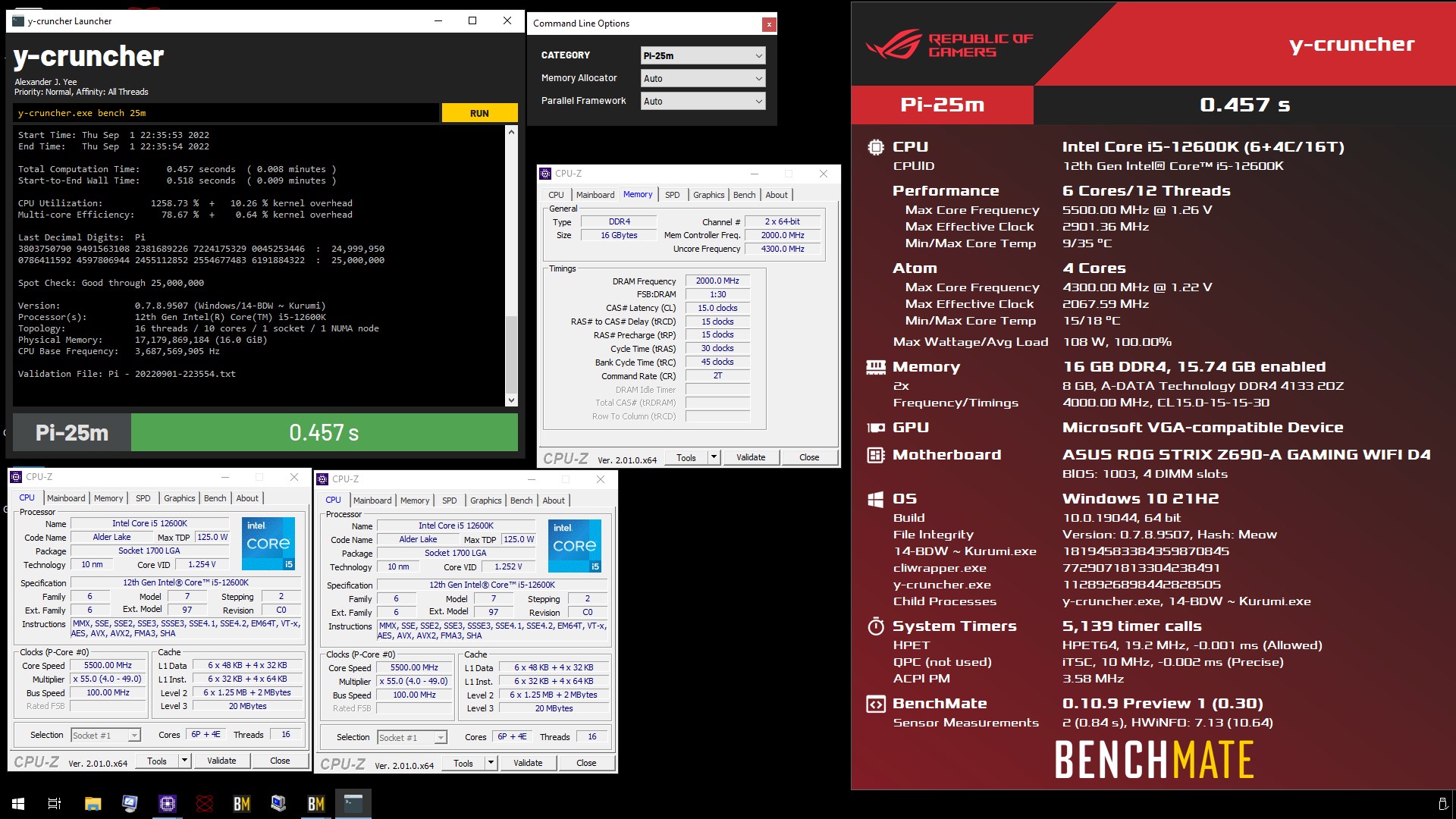Click the 'Validation File' line in the y-cruncher output
Screen dimensions: 1456x819
127,374
